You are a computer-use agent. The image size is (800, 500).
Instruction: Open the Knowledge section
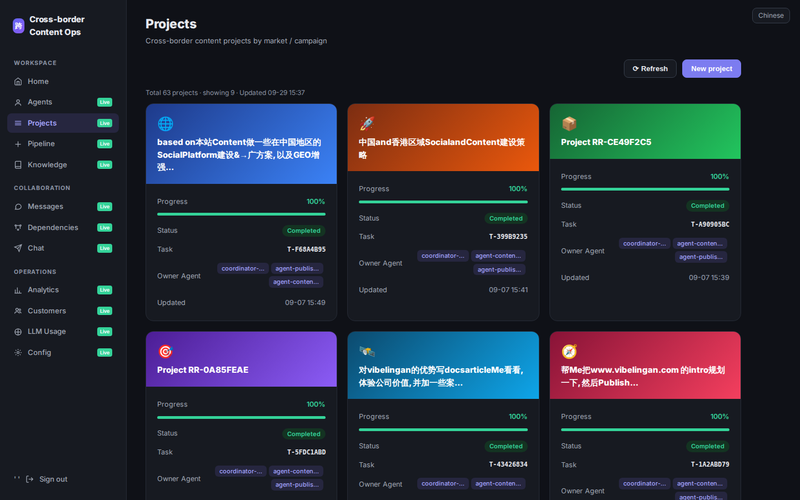(x=63, y=165)
